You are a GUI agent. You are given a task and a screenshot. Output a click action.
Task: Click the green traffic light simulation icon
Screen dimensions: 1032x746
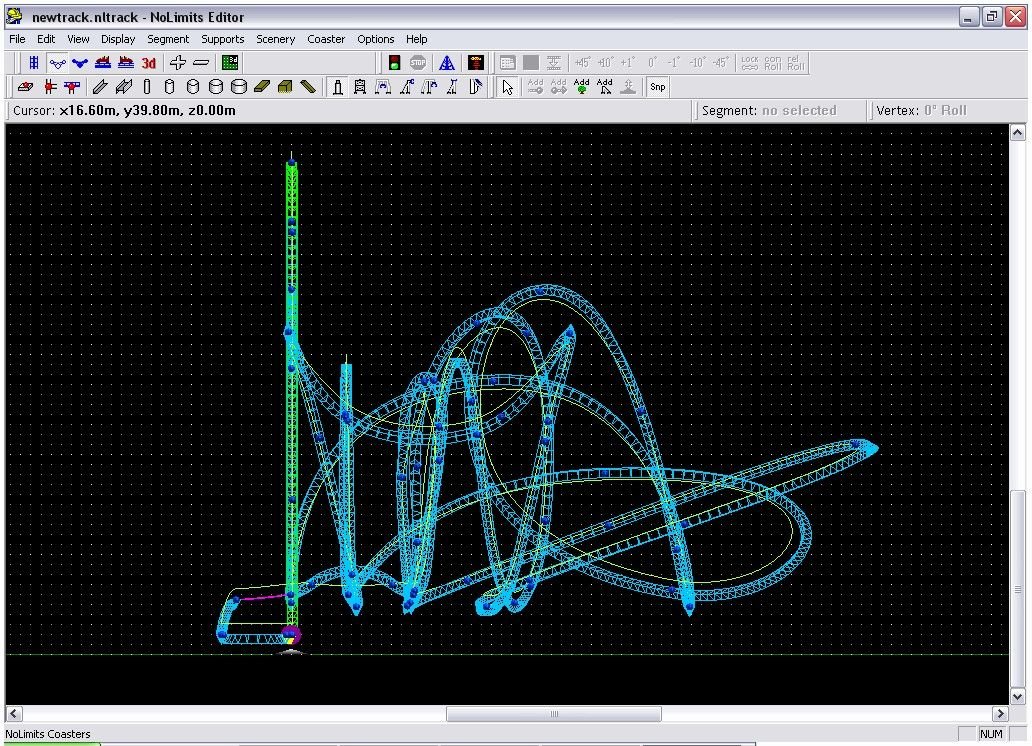coord(394,63)
